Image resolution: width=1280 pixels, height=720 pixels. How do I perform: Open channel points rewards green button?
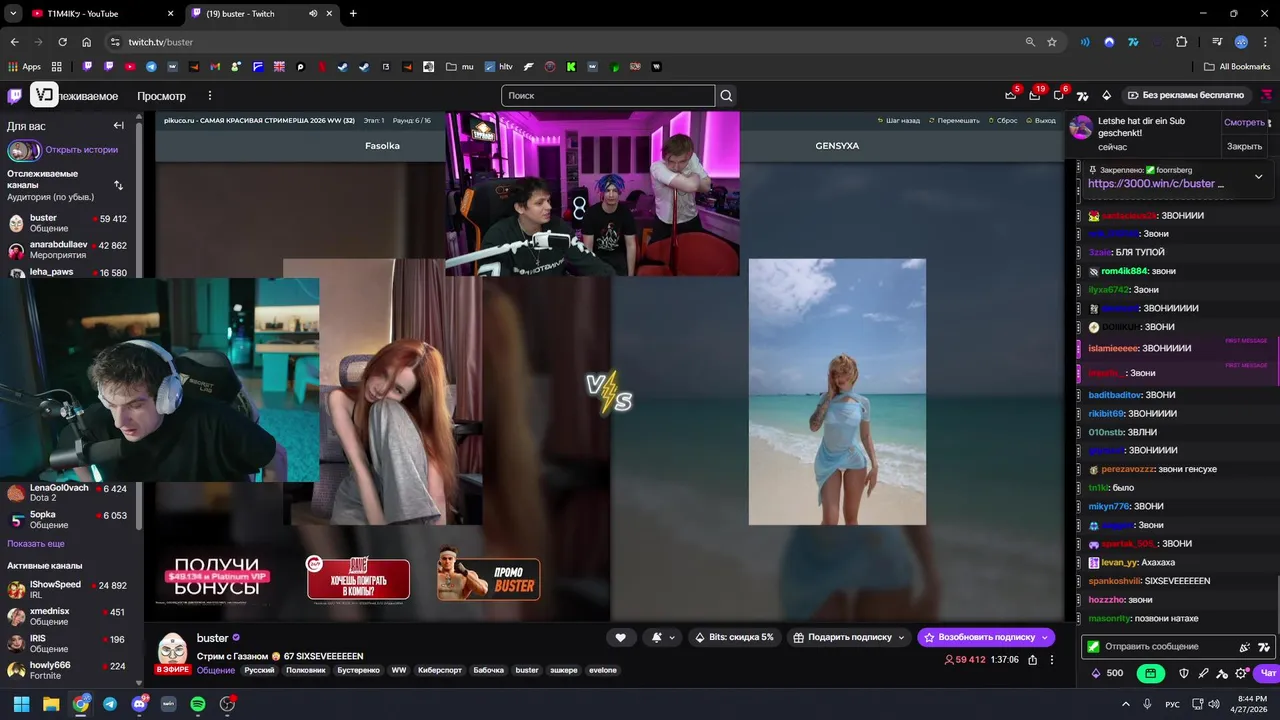[x=1150, y=673]
